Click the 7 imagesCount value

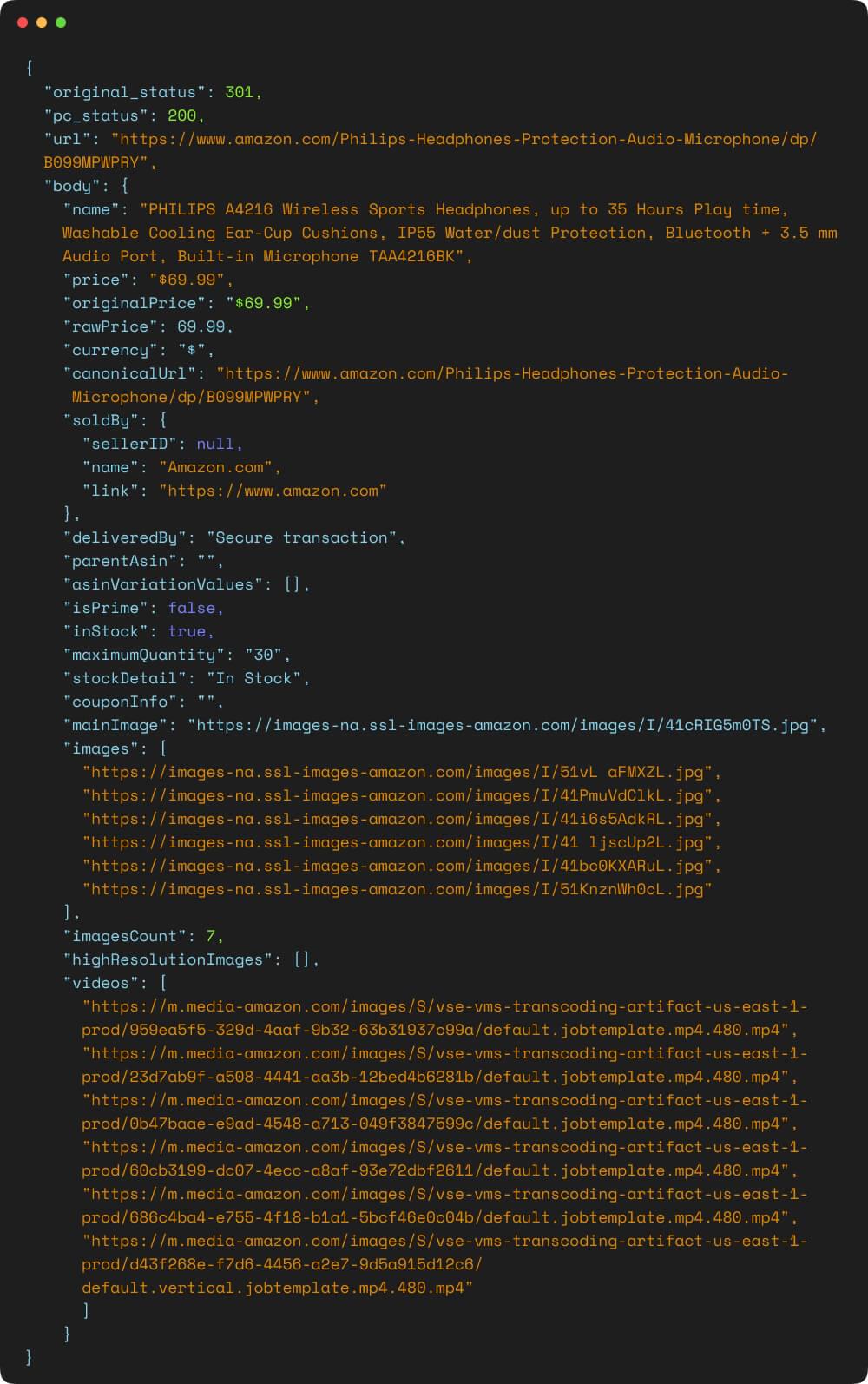211,936
